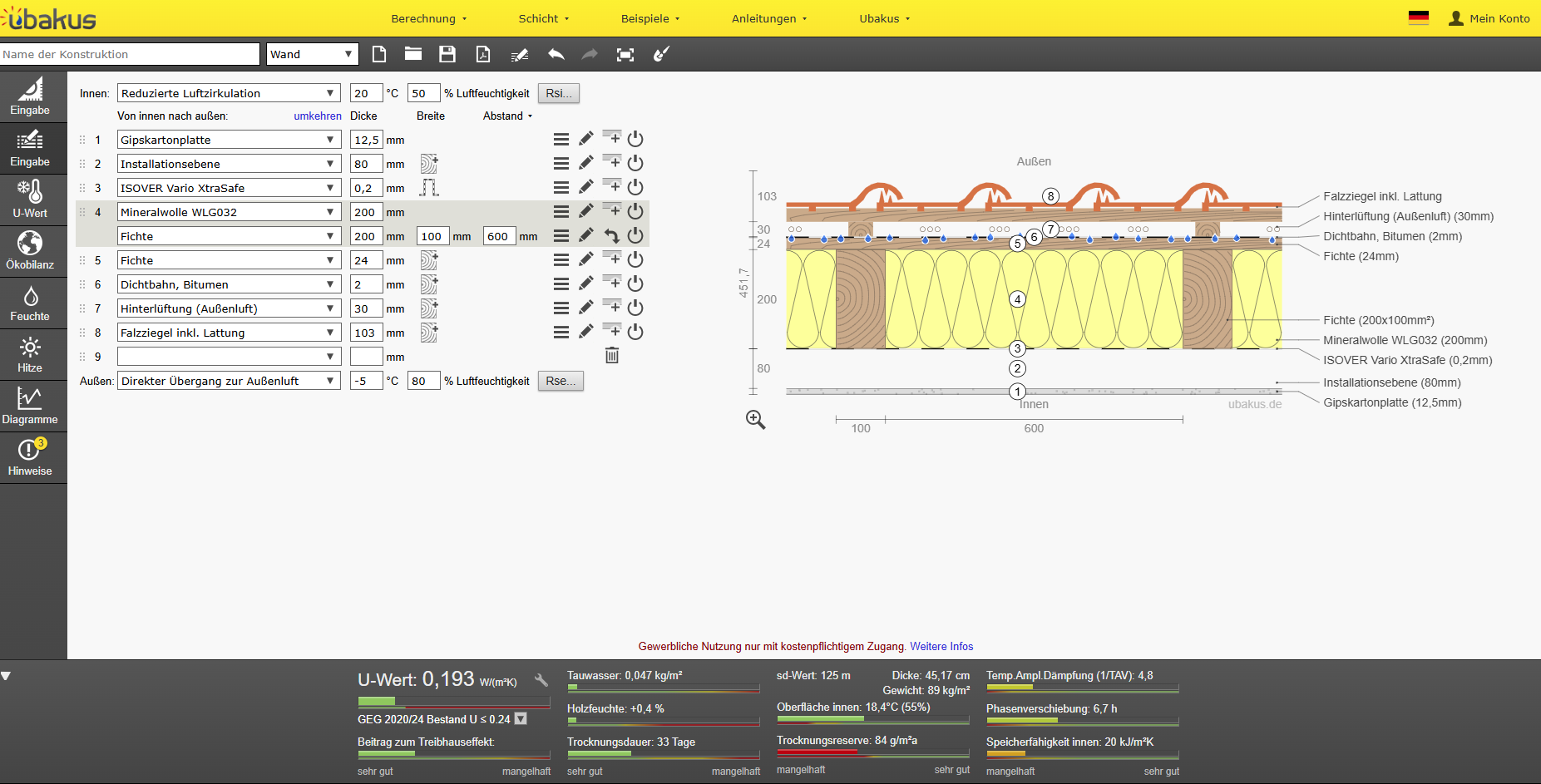This screenshot has width=1541, height=784.
Task: Toggle power for the Dichtbahn, Bitumen layer
Action: [x=635, y=284]
